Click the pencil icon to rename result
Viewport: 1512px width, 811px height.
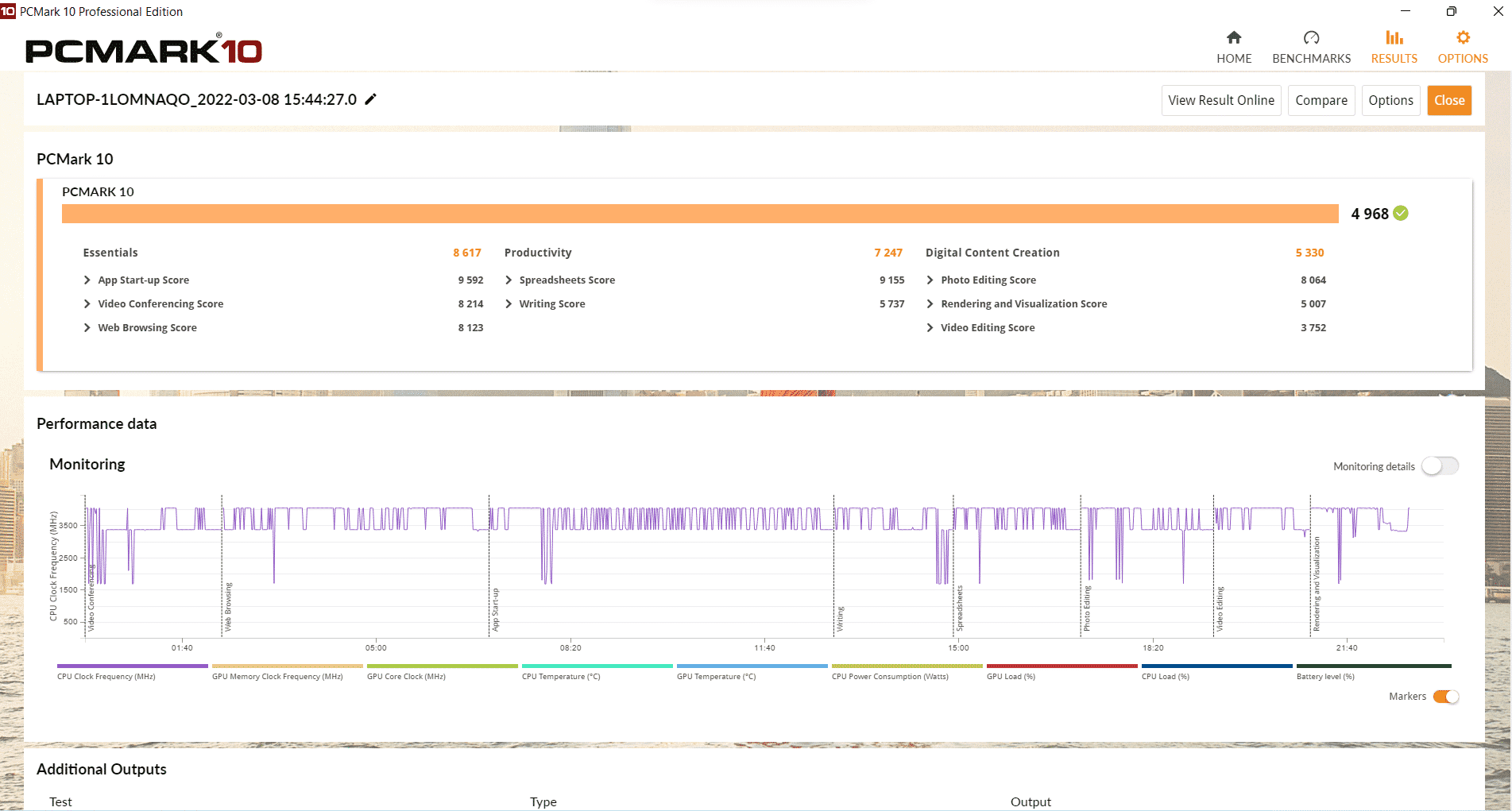pos(370,99)
